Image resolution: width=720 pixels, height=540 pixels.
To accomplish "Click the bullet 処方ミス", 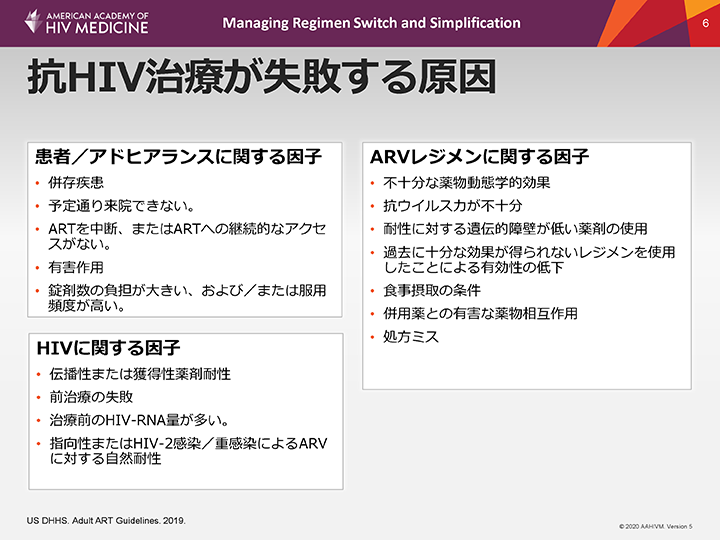I will click(411, 336).
